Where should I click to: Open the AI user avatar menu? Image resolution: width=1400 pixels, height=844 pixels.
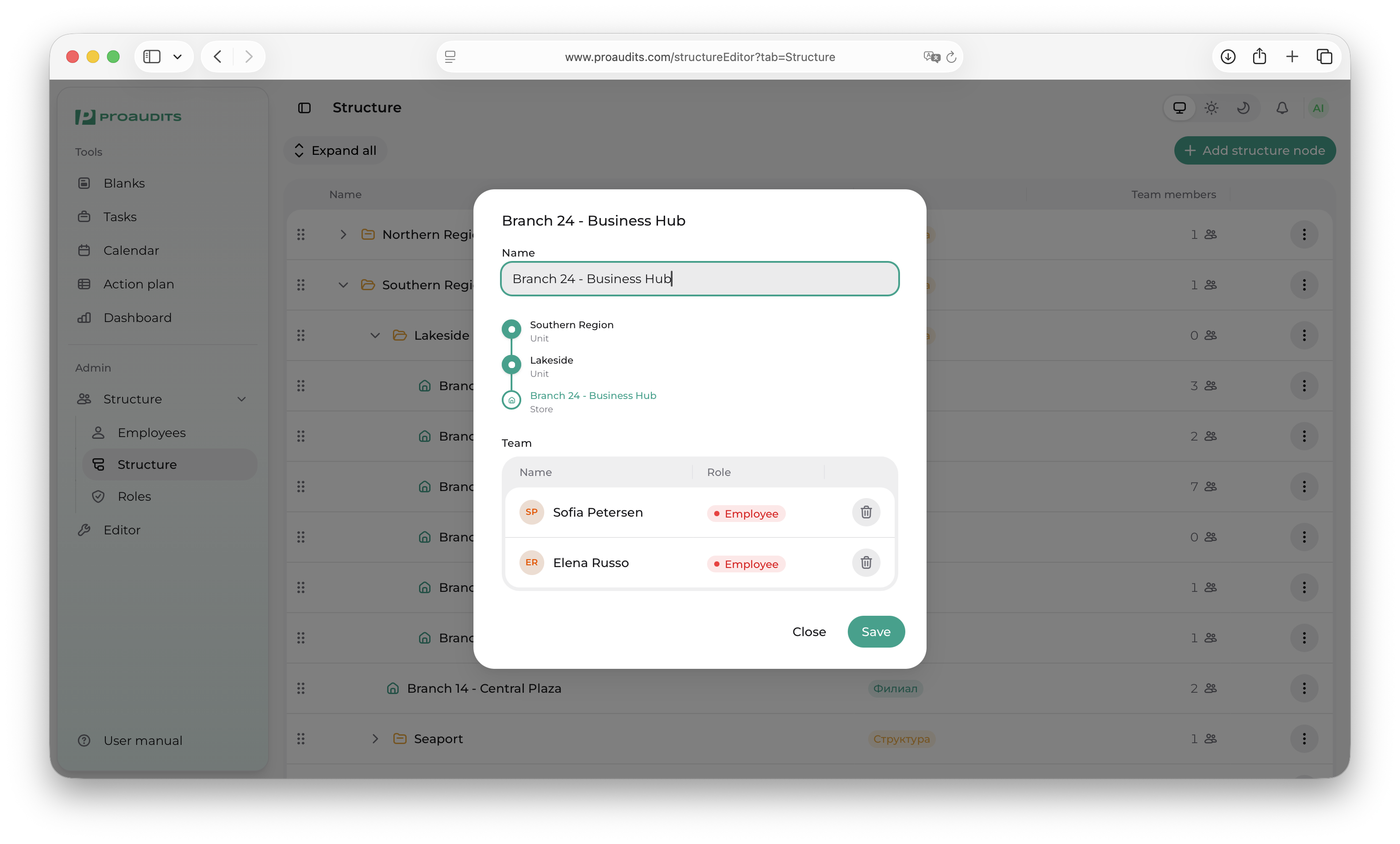[1318, 107]
